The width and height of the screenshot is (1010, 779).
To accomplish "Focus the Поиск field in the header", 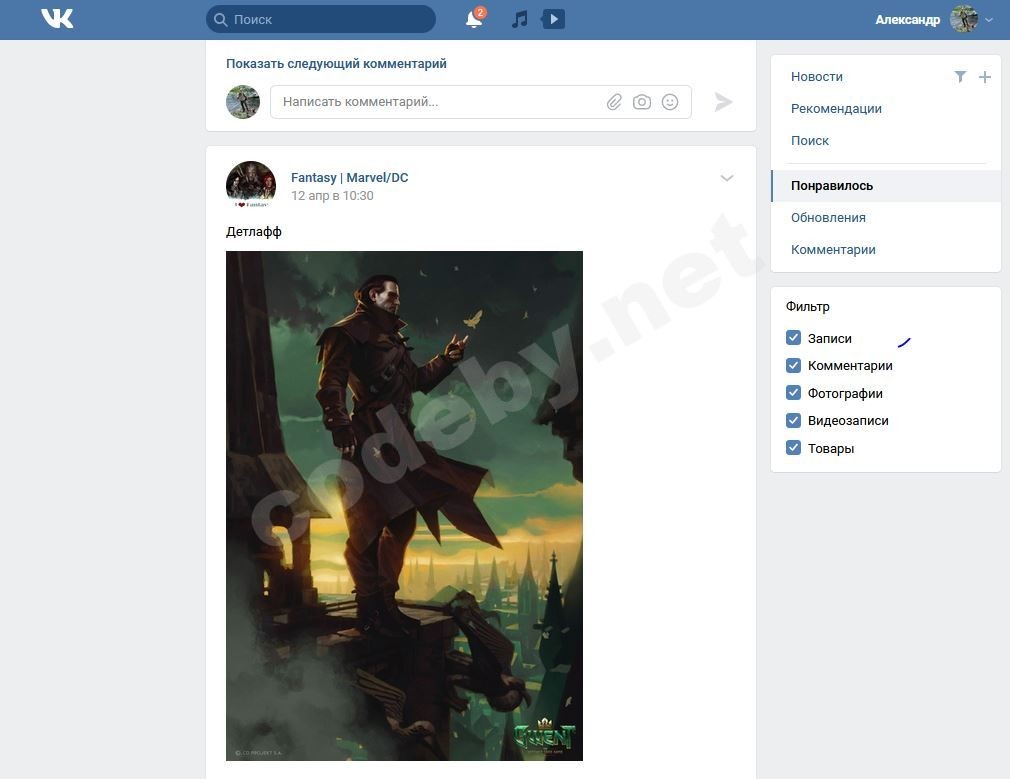I will coord(321,19).
